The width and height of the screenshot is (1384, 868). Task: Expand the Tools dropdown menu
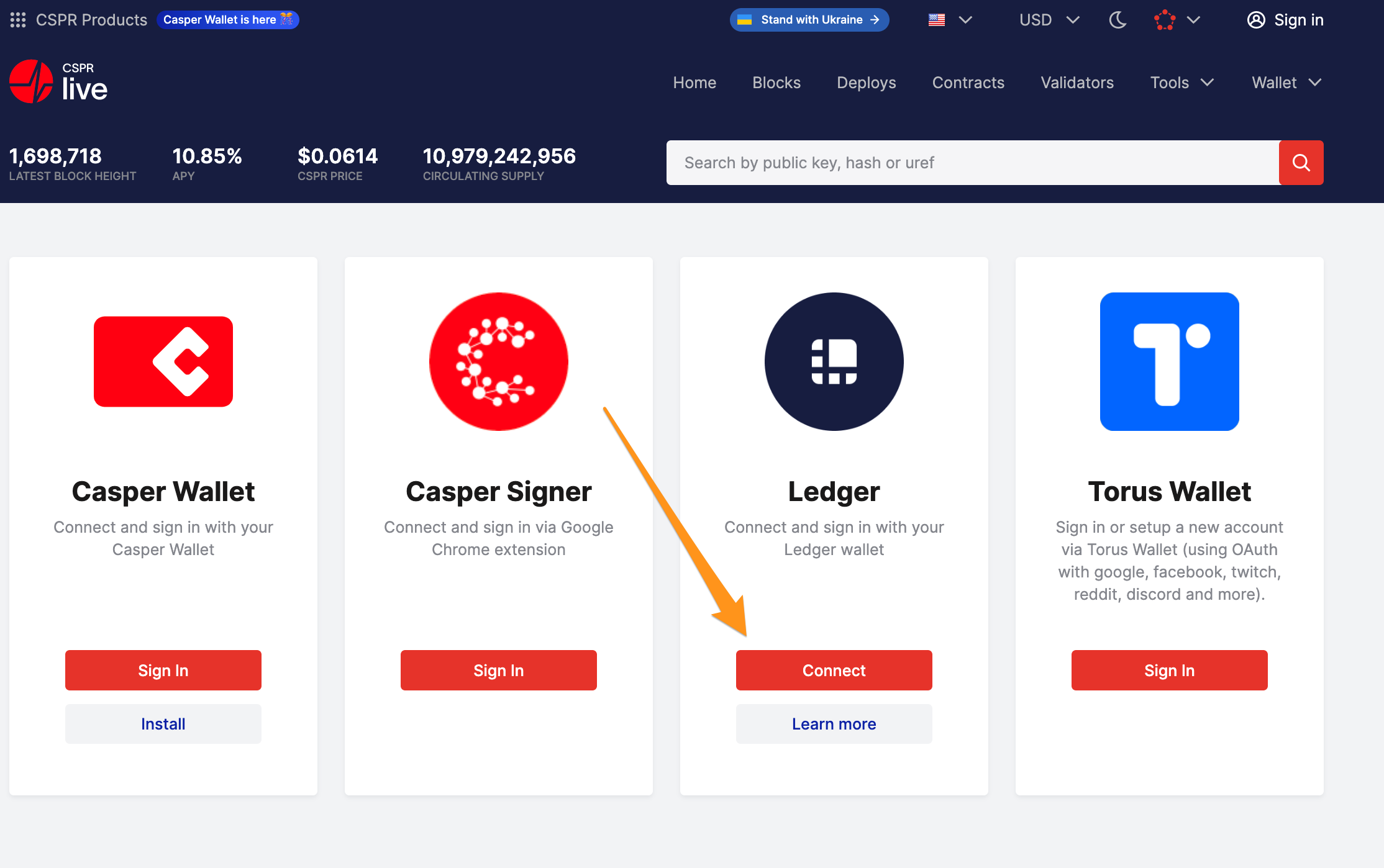point(1183,82)
